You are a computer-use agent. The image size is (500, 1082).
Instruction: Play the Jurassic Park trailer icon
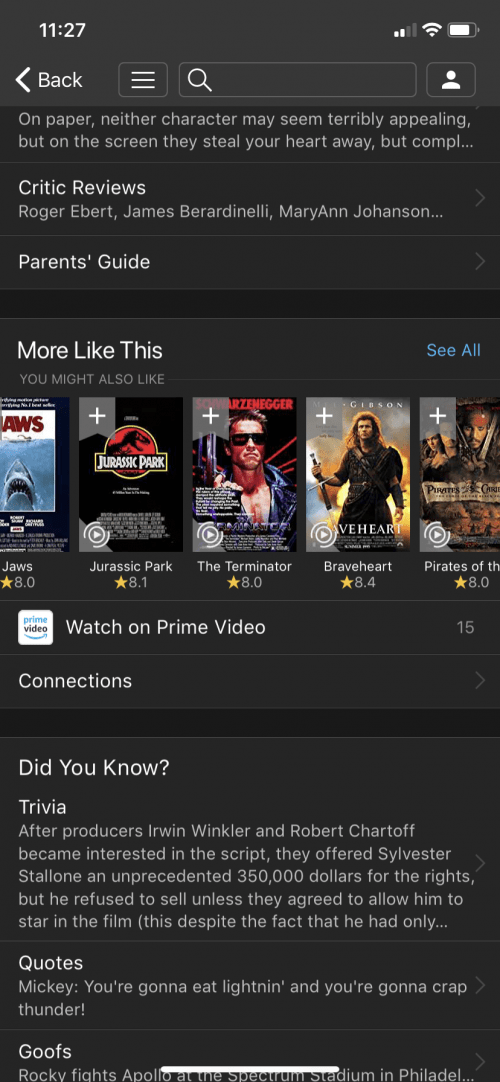click(96, 535)
